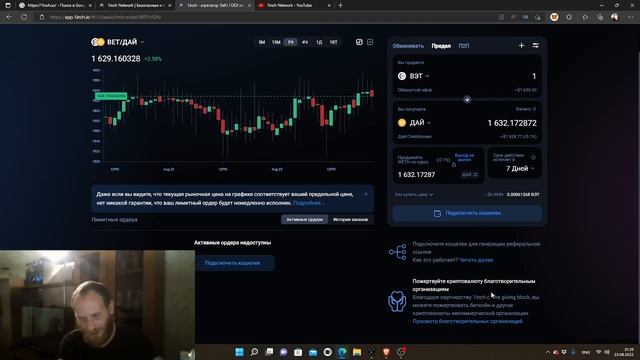
Task: Select the 1Ч chart timeframe
Action: pos(291,42)
